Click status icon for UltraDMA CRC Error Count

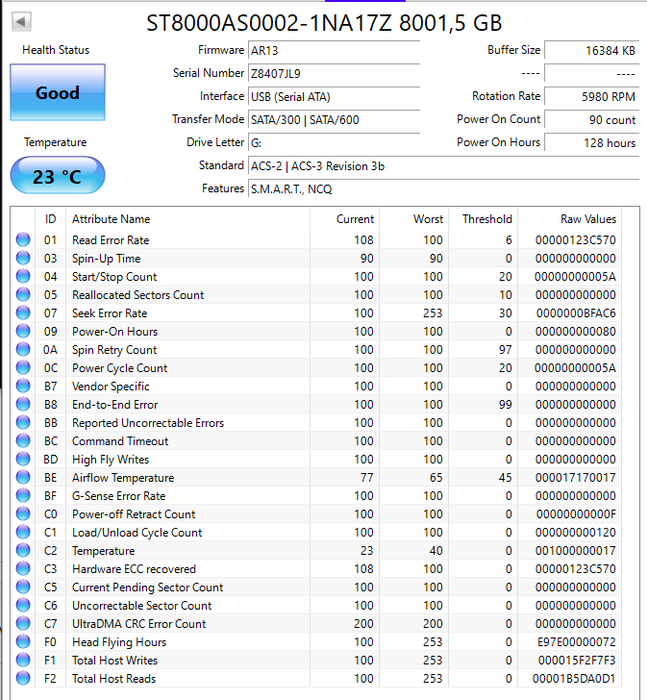pyautogui.click(x=23, y=624)
